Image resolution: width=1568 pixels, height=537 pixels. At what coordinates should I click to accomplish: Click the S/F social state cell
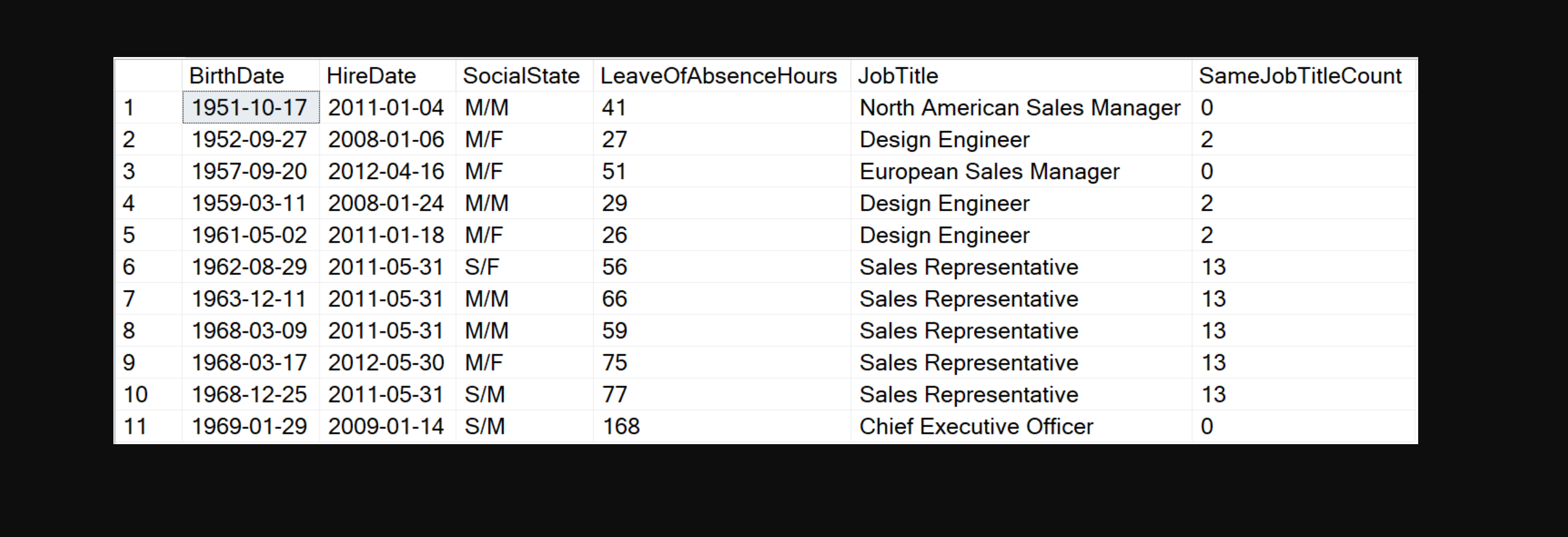pos(525,267)
